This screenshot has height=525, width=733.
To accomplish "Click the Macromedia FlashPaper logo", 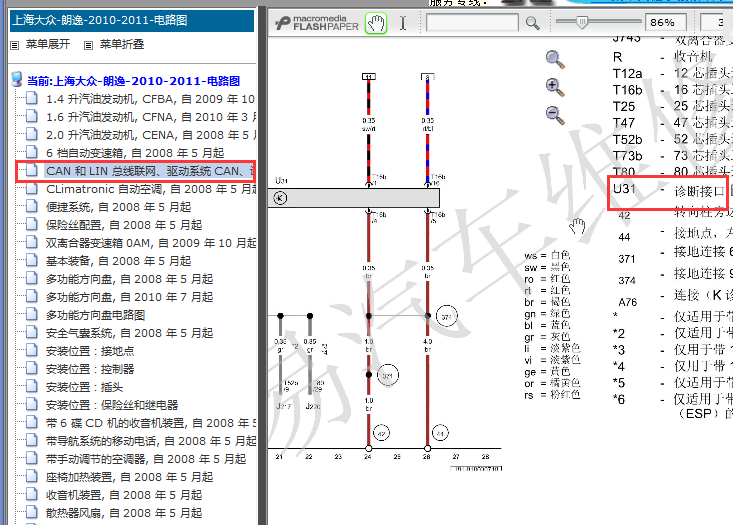I will 316,23.
